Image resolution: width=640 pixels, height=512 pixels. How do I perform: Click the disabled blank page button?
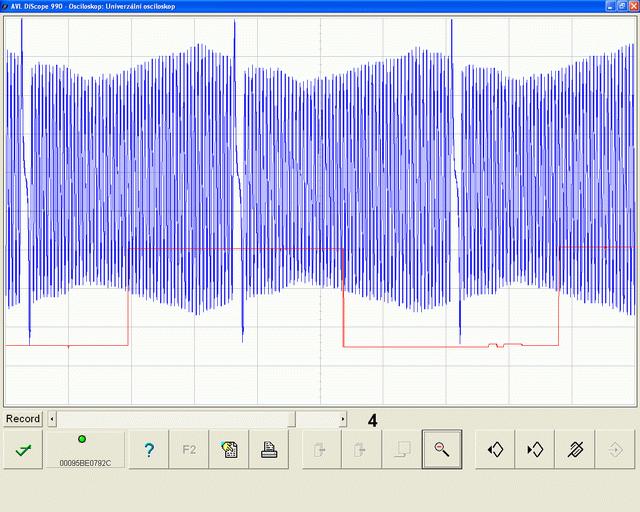pyautogui.click(x=401, y=450)
